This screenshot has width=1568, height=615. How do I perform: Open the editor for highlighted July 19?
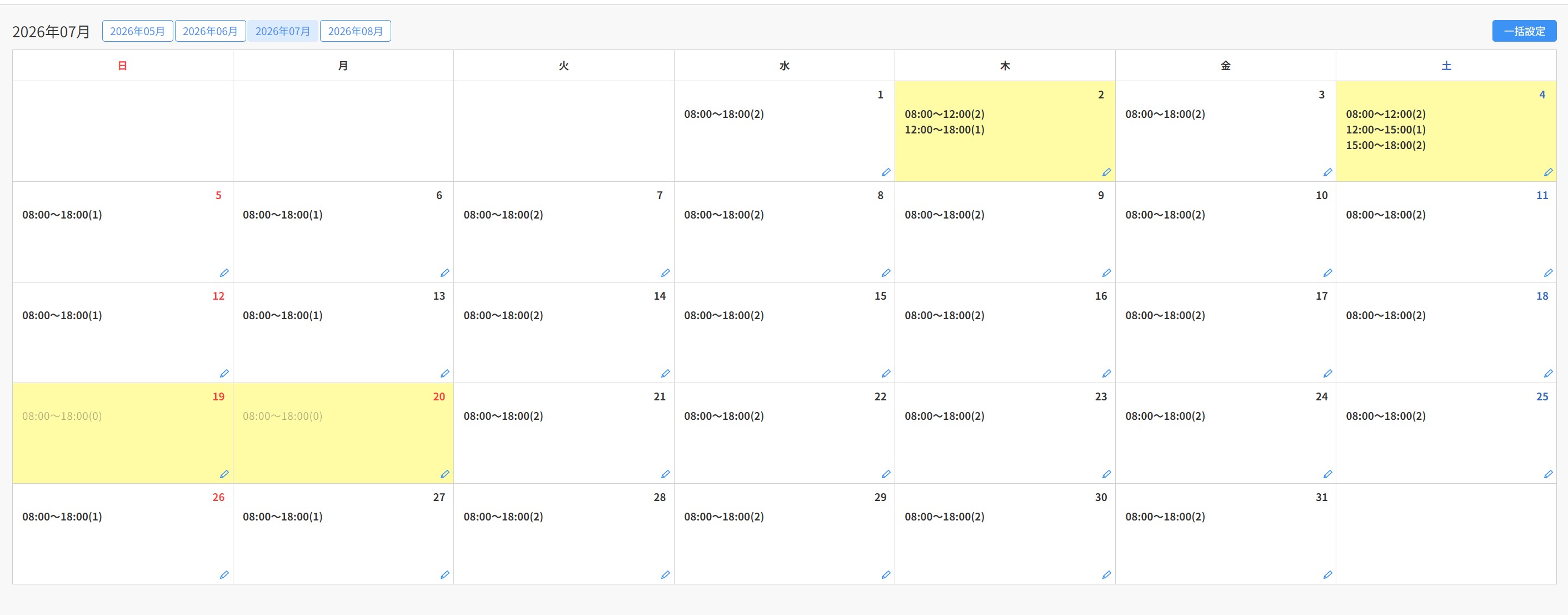tap(224, 474)
